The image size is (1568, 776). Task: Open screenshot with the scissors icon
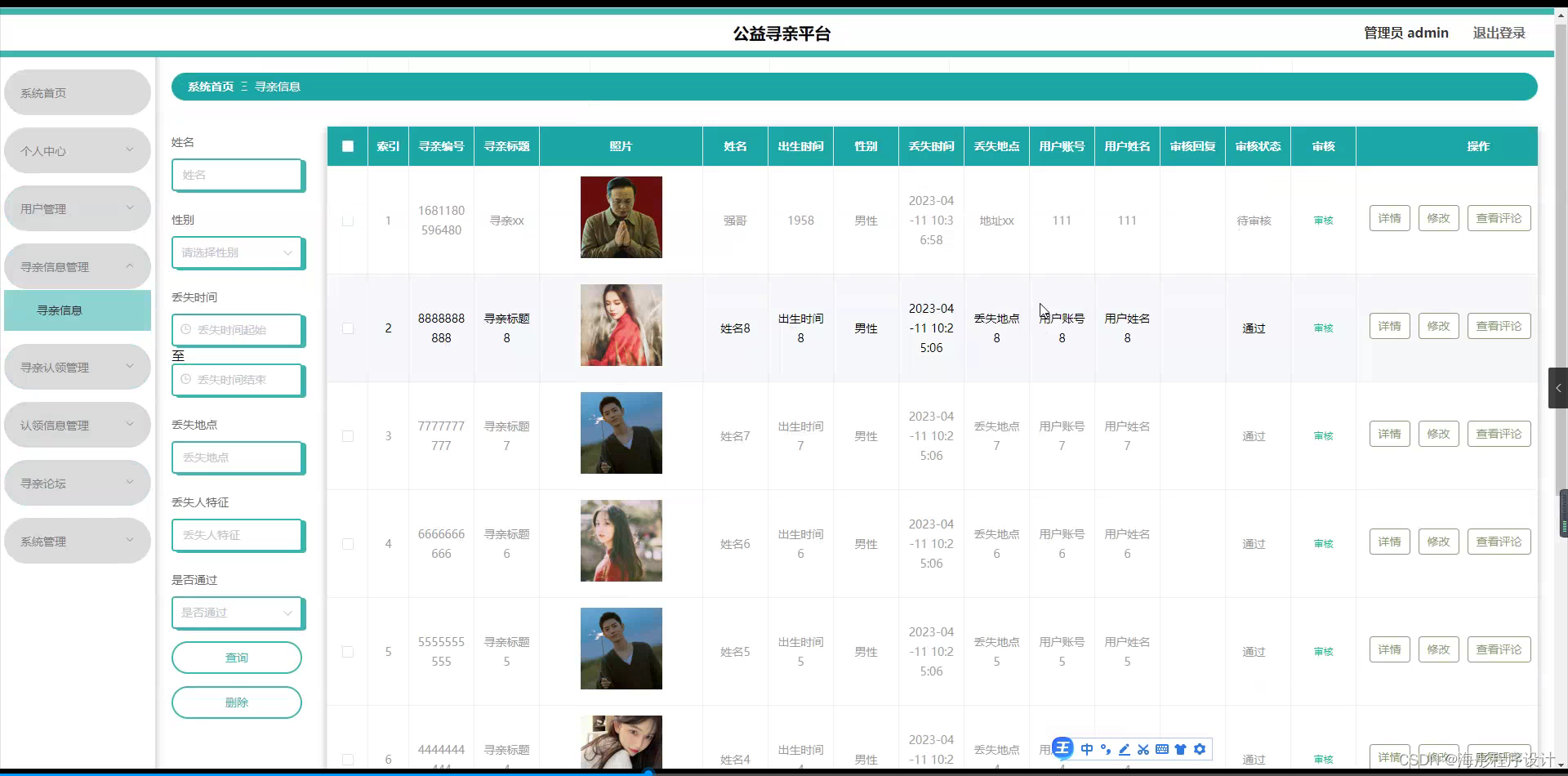[x=1143, y=749]
